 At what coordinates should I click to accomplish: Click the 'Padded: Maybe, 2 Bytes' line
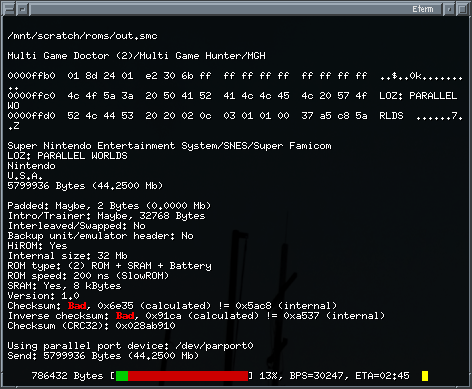(109, 206)
